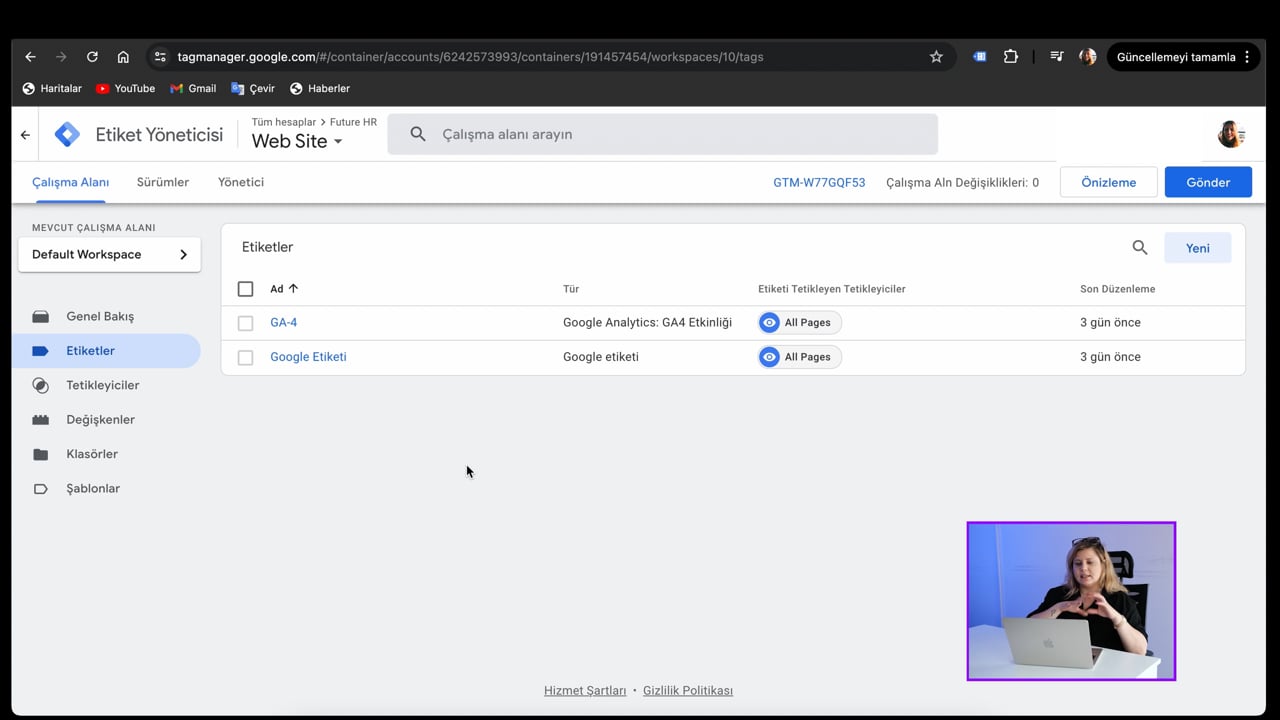Screen dimensions: 1280x720
Task: Open the Haritalar bookmark
Action: 52,88
